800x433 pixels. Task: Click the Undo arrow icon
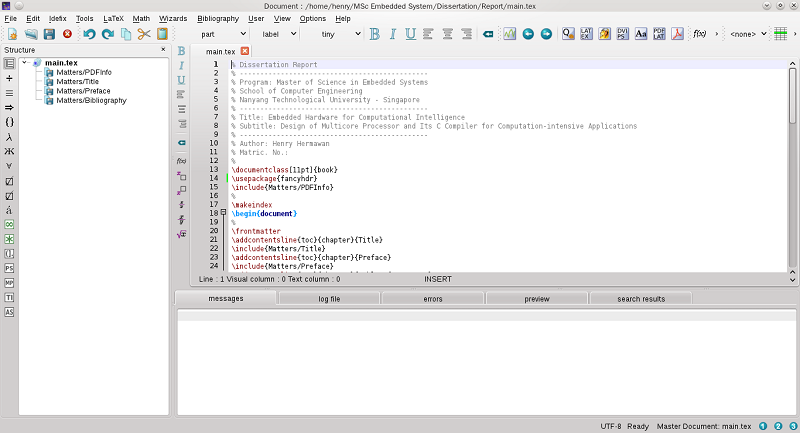point(89,34)
